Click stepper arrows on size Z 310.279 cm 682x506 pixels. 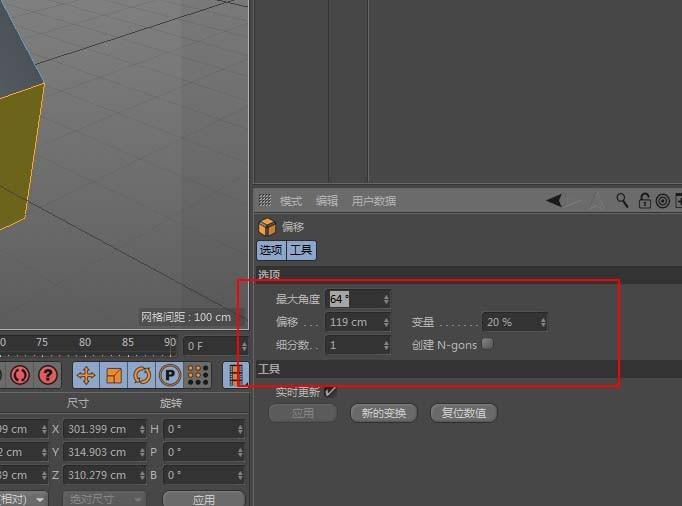(x=142, y=475)
